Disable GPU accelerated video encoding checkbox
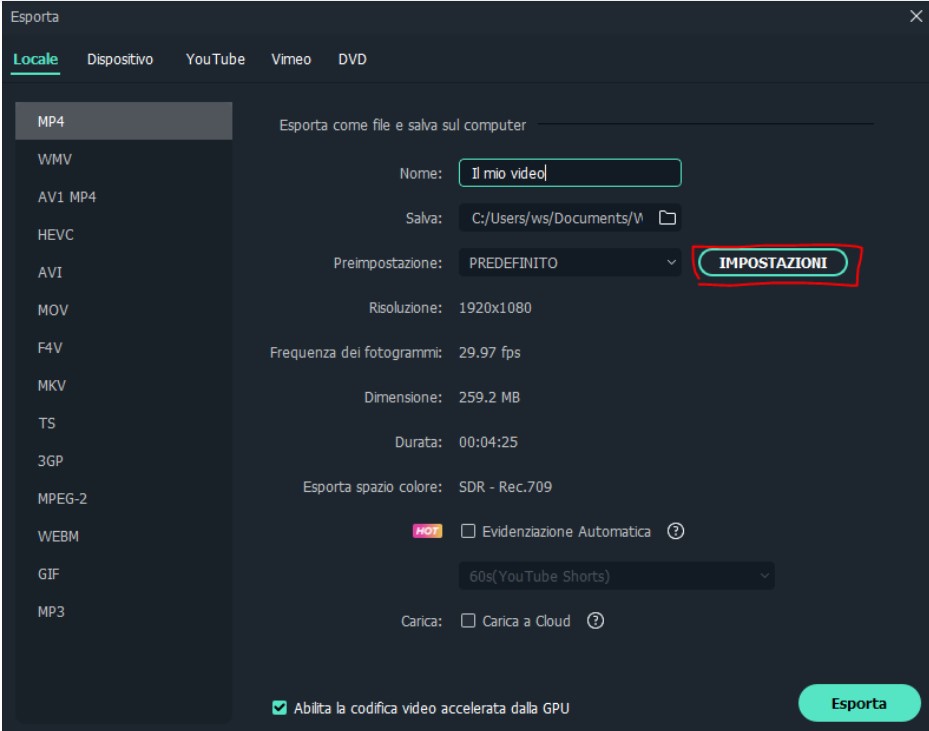This screenshot has width=929, height=731. pos(279,708)
